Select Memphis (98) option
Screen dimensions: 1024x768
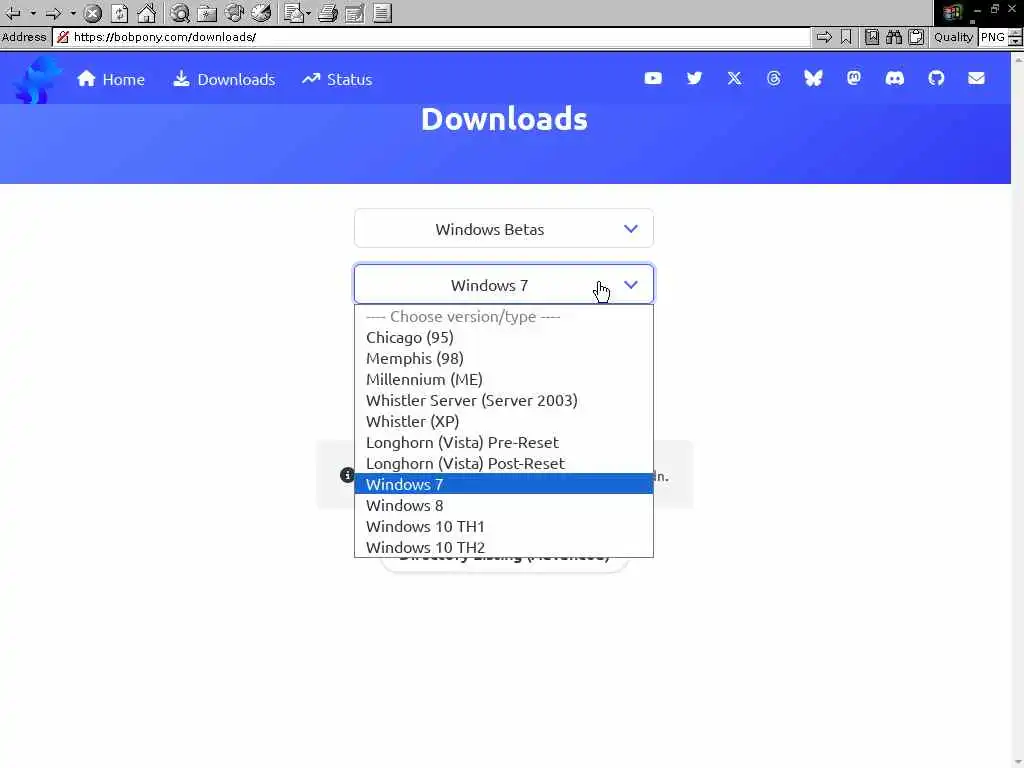pos(504,359)
